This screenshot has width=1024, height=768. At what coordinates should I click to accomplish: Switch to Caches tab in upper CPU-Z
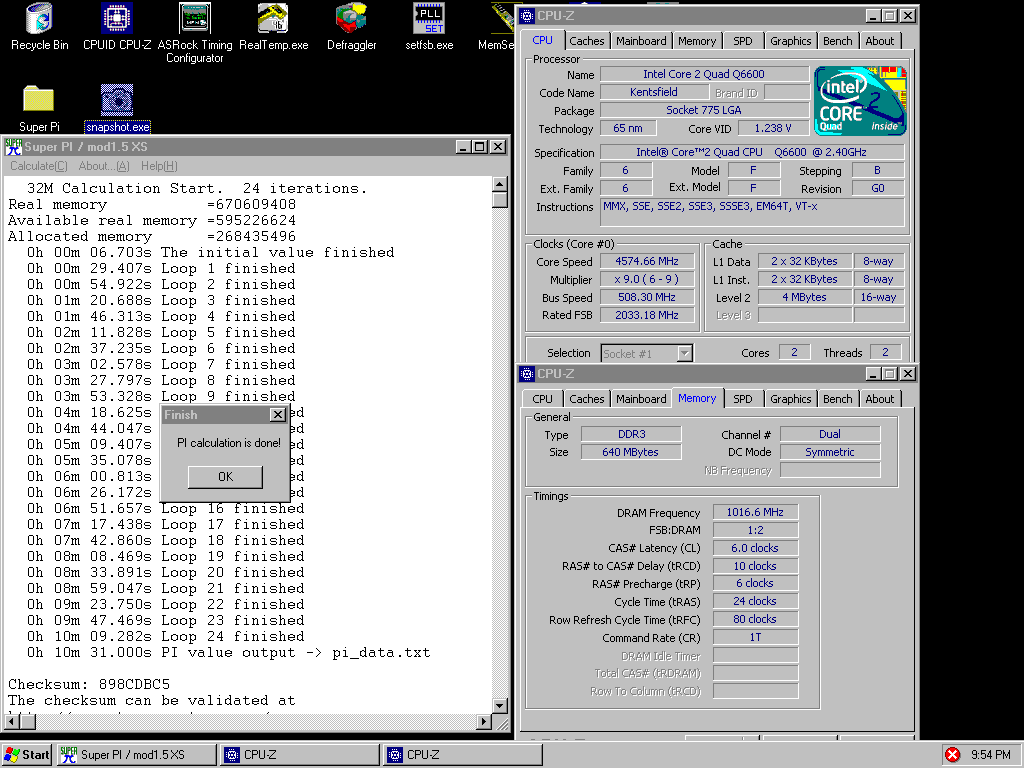coord(586,41)
